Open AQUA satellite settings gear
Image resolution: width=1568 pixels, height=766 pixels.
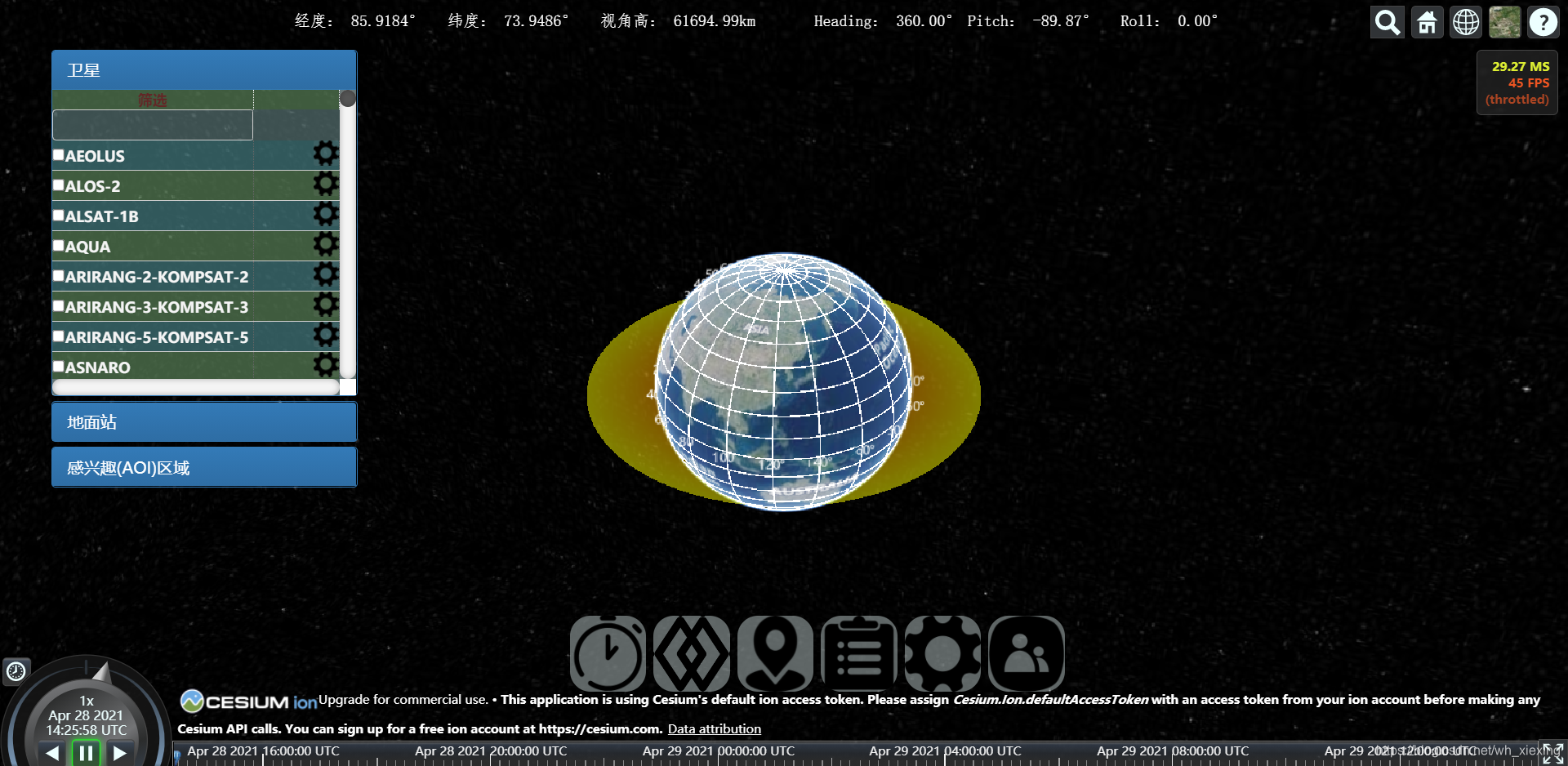click(326, 243)
